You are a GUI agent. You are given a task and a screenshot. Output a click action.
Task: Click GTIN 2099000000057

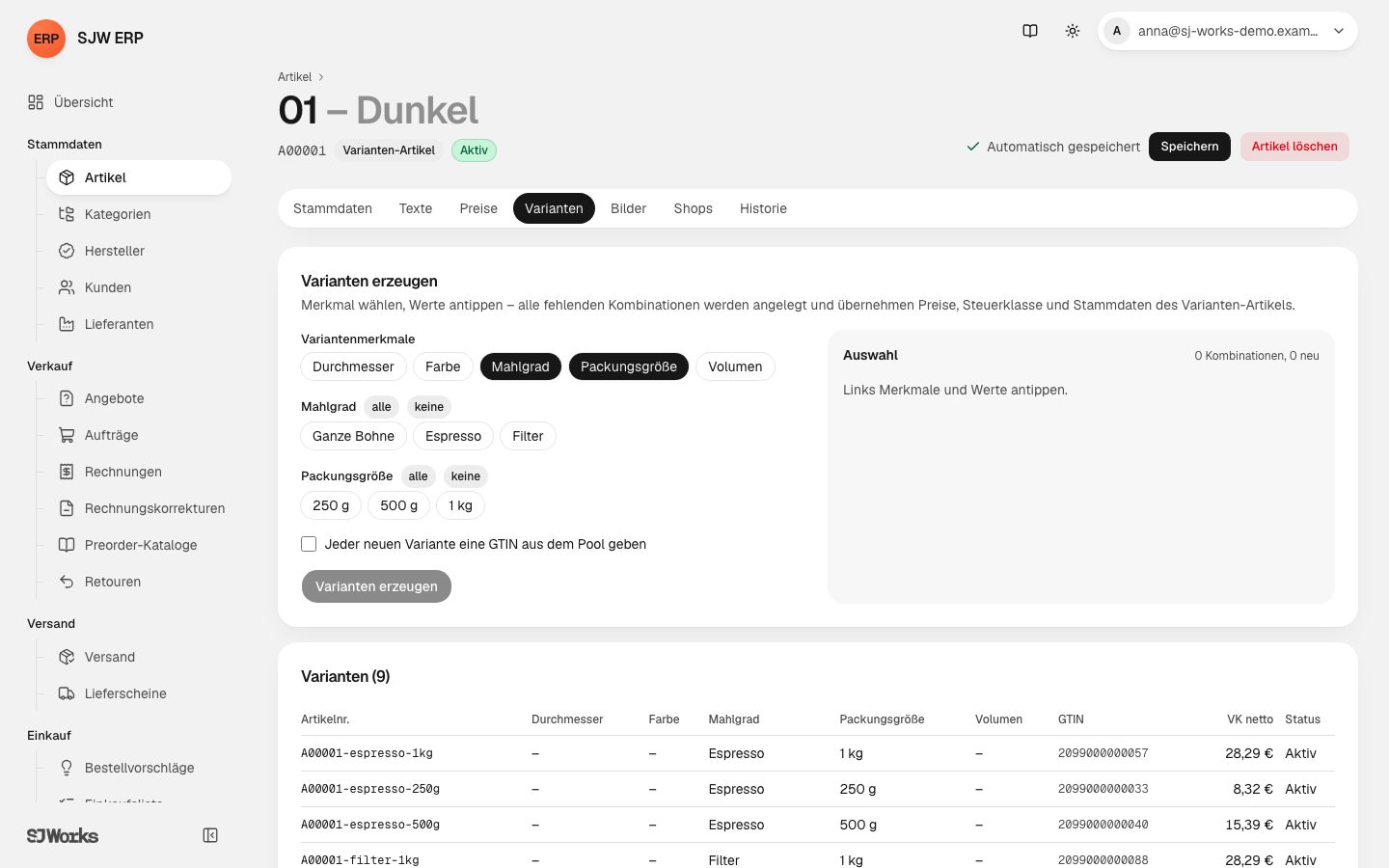[1103, 753]
